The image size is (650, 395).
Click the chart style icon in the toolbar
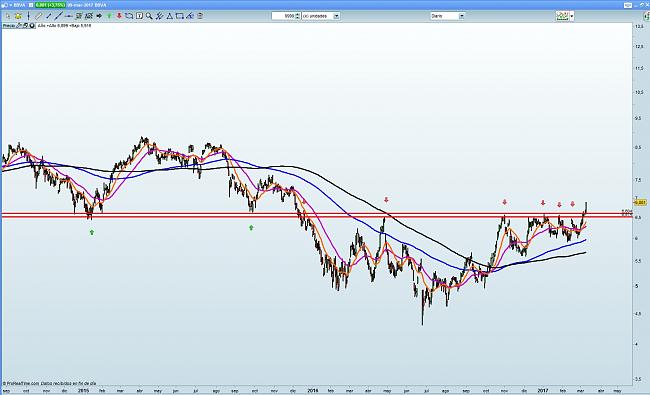click(563, 16)
